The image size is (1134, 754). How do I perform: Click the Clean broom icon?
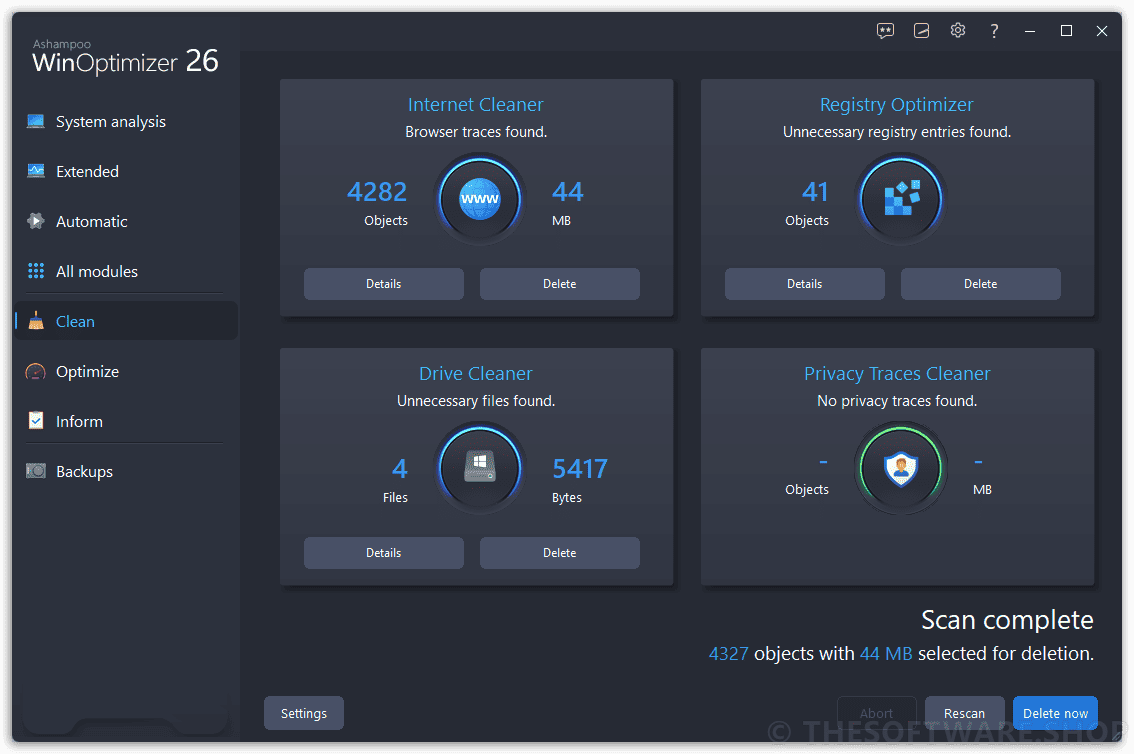click(x=35, y=320)
